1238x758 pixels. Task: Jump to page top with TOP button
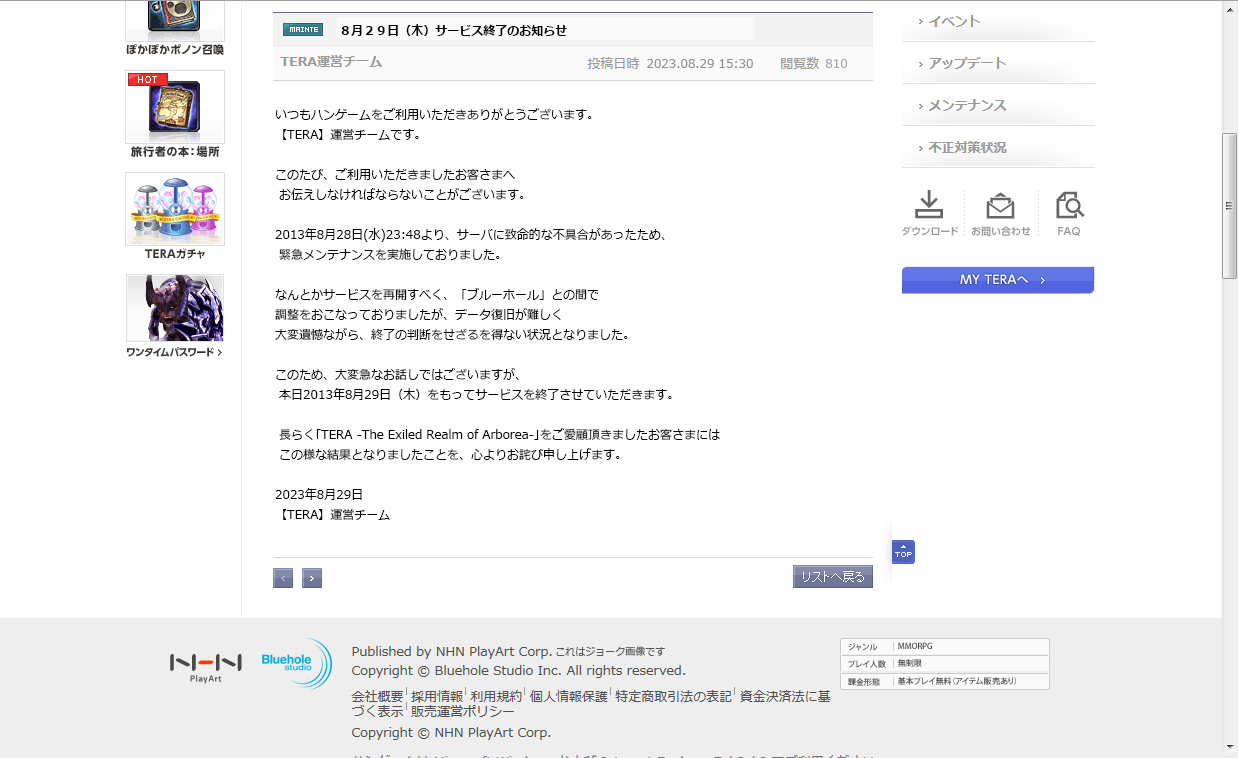903,552
